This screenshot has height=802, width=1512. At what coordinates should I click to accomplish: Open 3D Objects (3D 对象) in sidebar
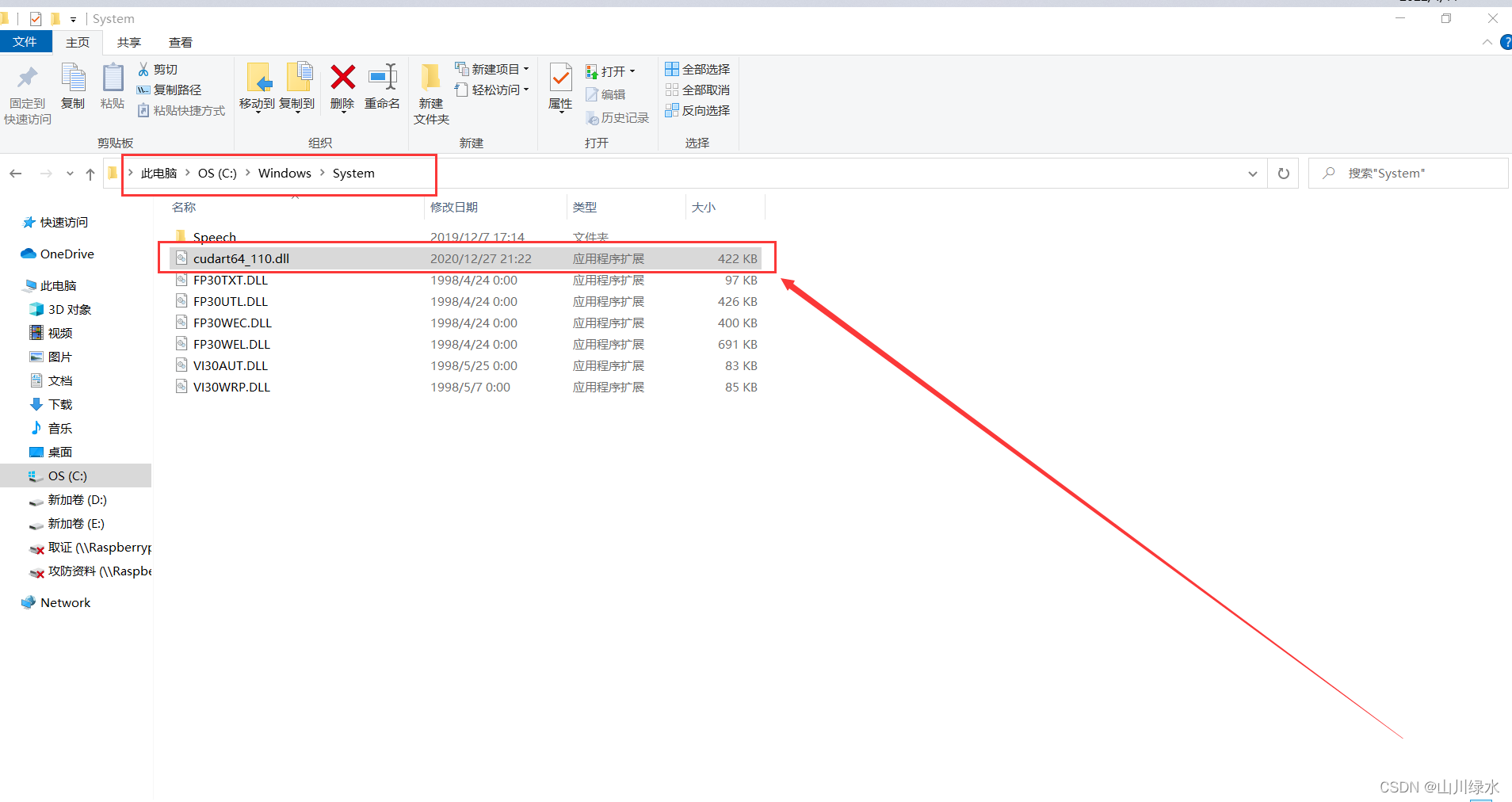[60, 309]
